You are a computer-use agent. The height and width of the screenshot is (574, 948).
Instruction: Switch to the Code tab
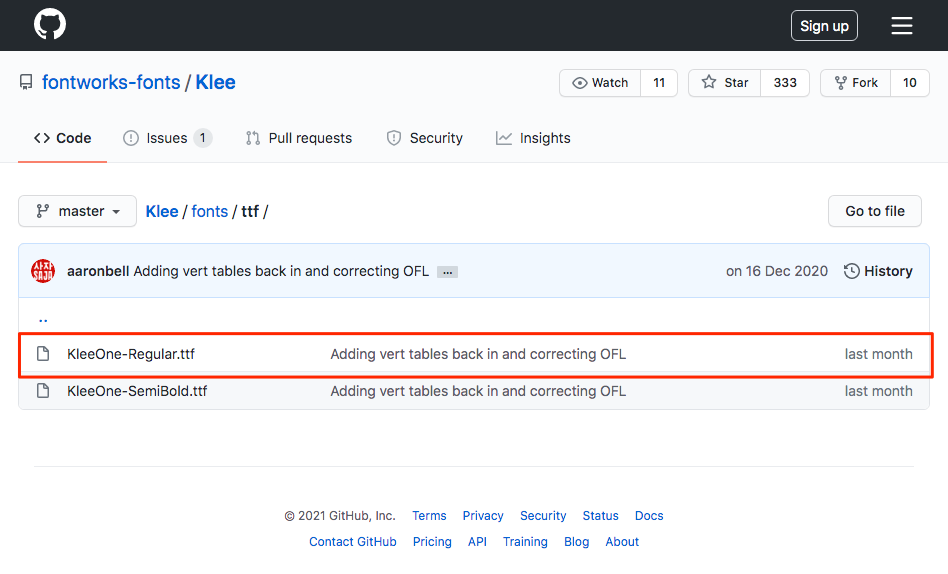click(62, 138)
